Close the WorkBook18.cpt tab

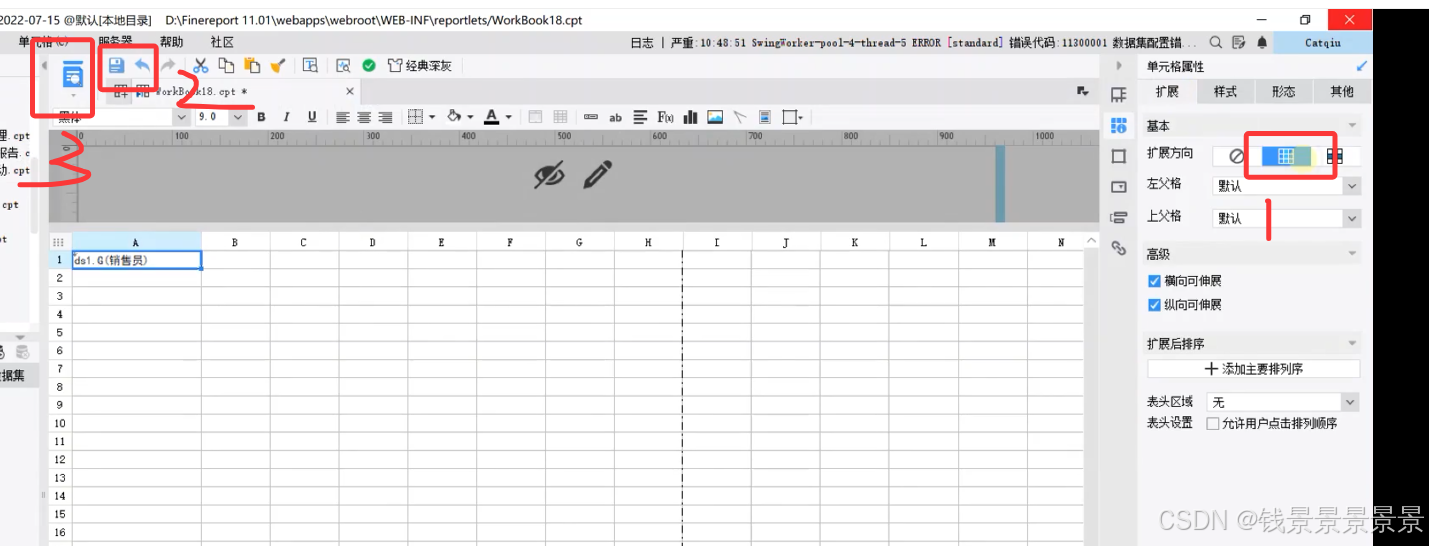(350, 91)
